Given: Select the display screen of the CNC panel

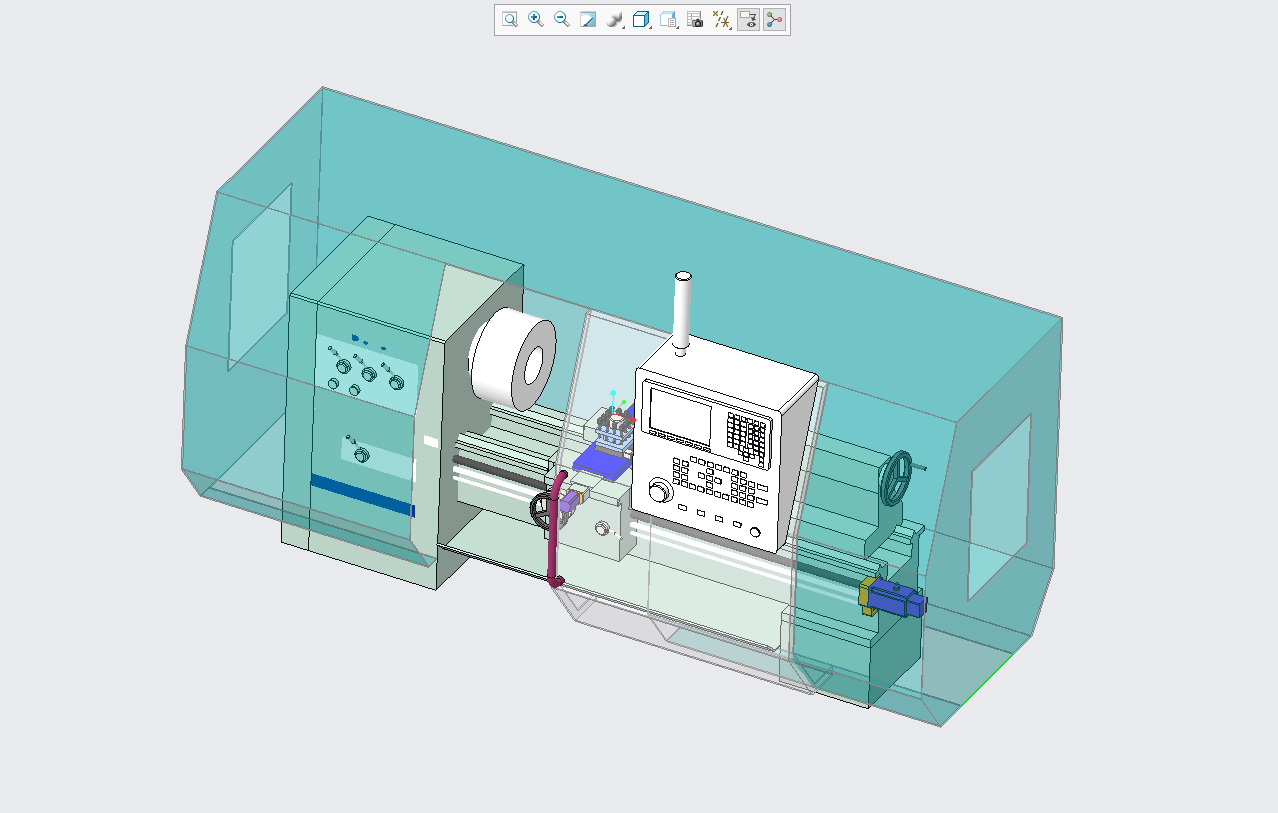Looking at the screenshot, I should point(680,415).
